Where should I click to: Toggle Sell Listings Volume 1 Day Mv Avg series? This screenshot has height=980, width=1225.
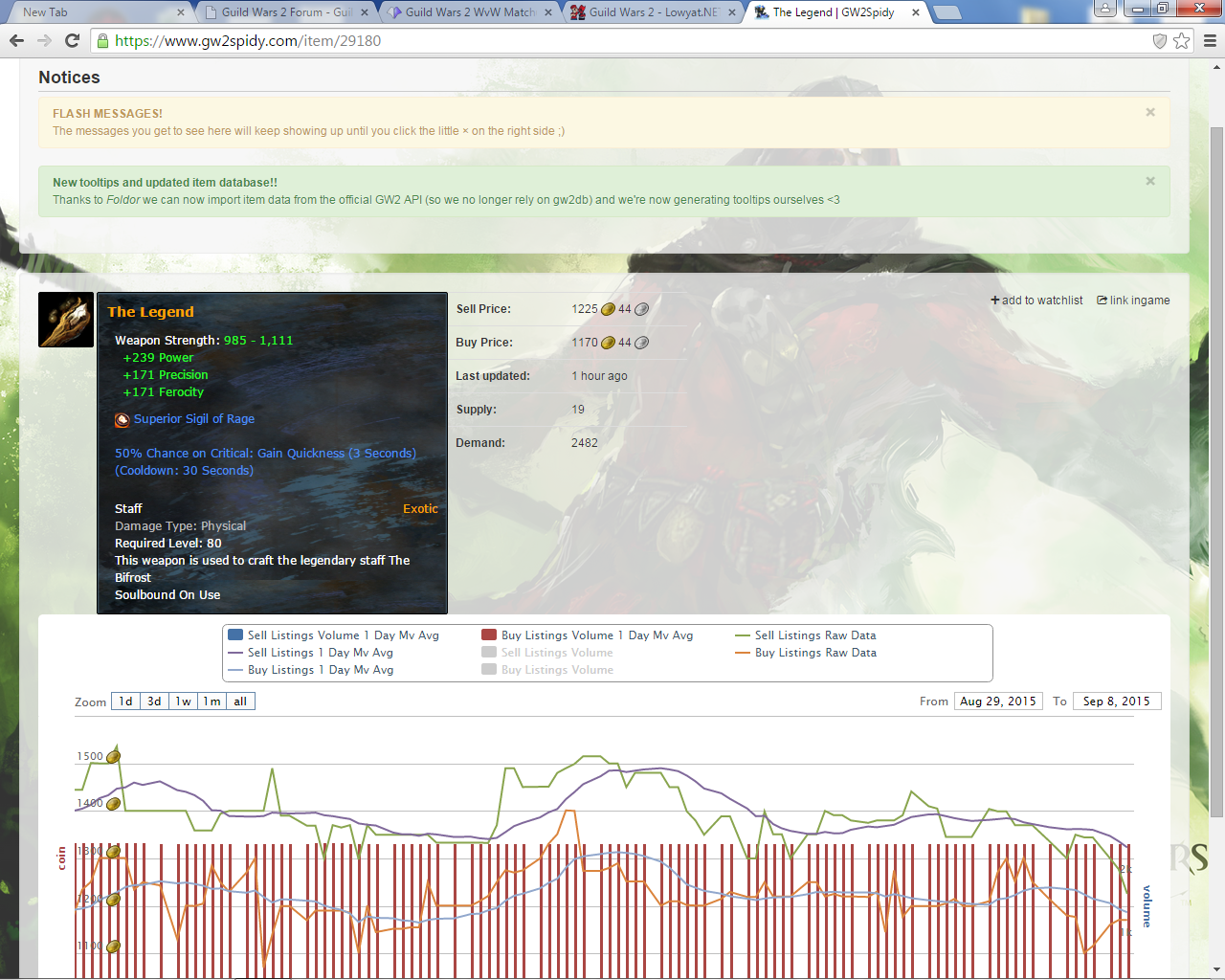(333, 635)
